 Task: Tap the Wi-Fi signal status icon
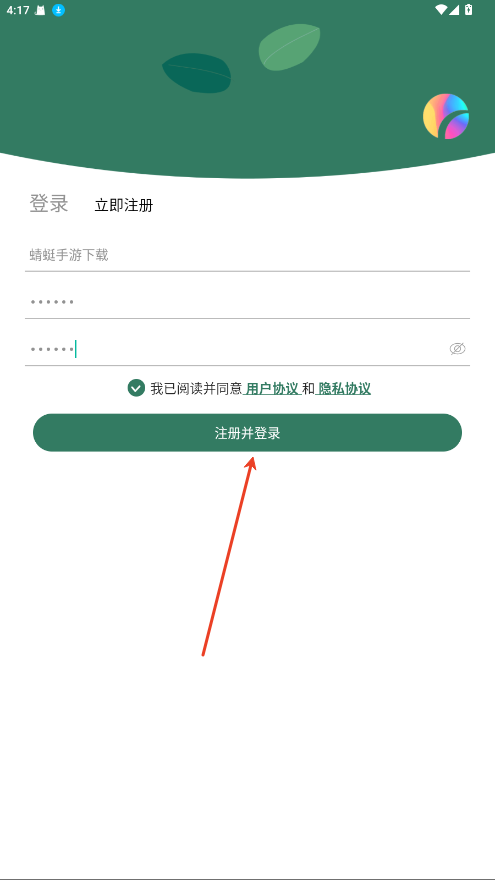pyautogui.click(x=441, y=10)
